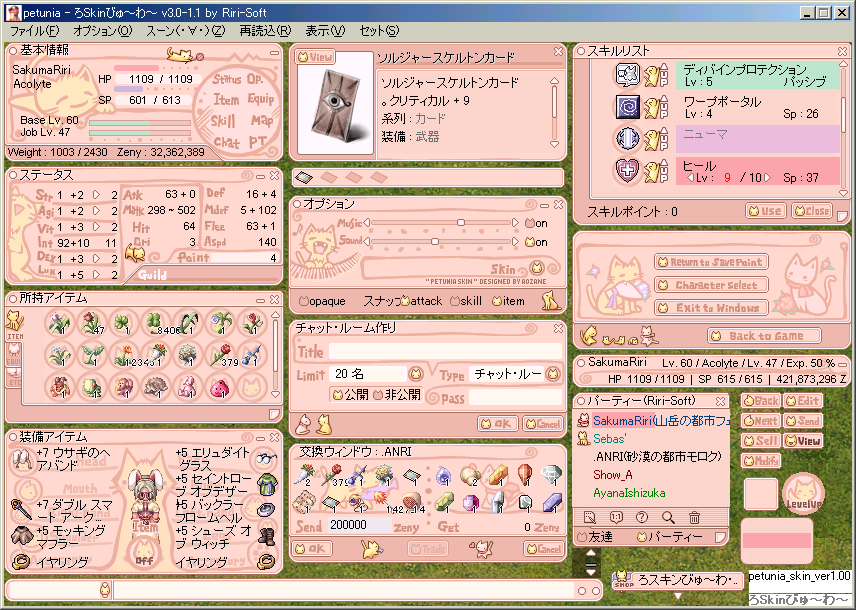Raise Agi stat with arrow
This screenshot has height=610, width=856.
97,210
